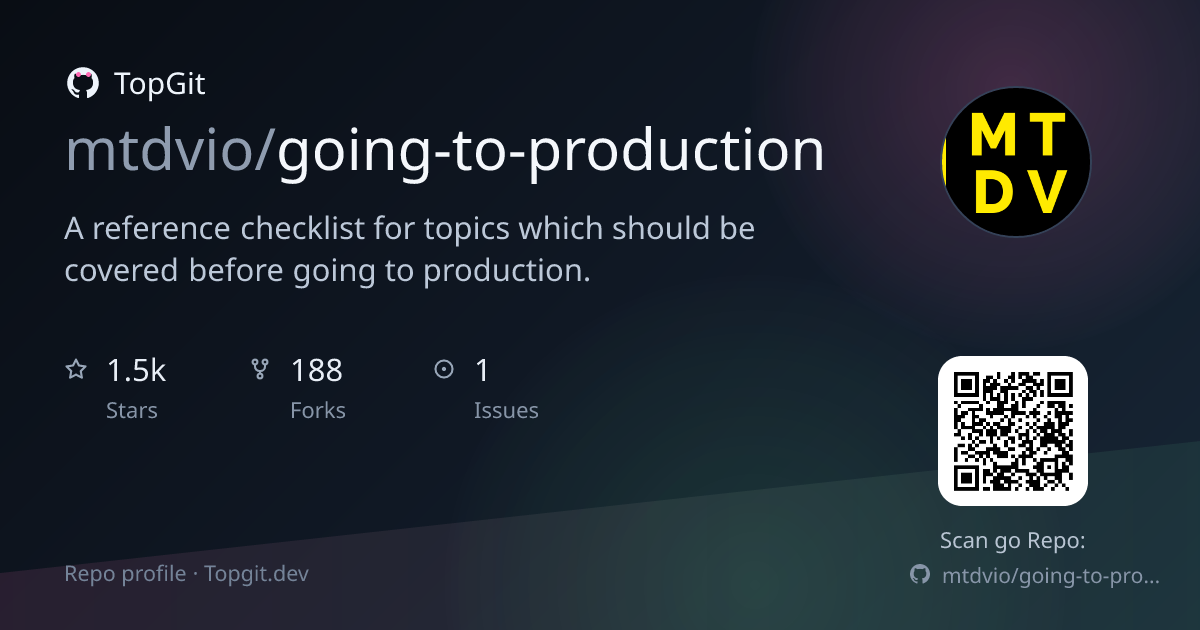Click the TopGit logo icon
Screen dimensions: 1200x630
coord(82,84)
